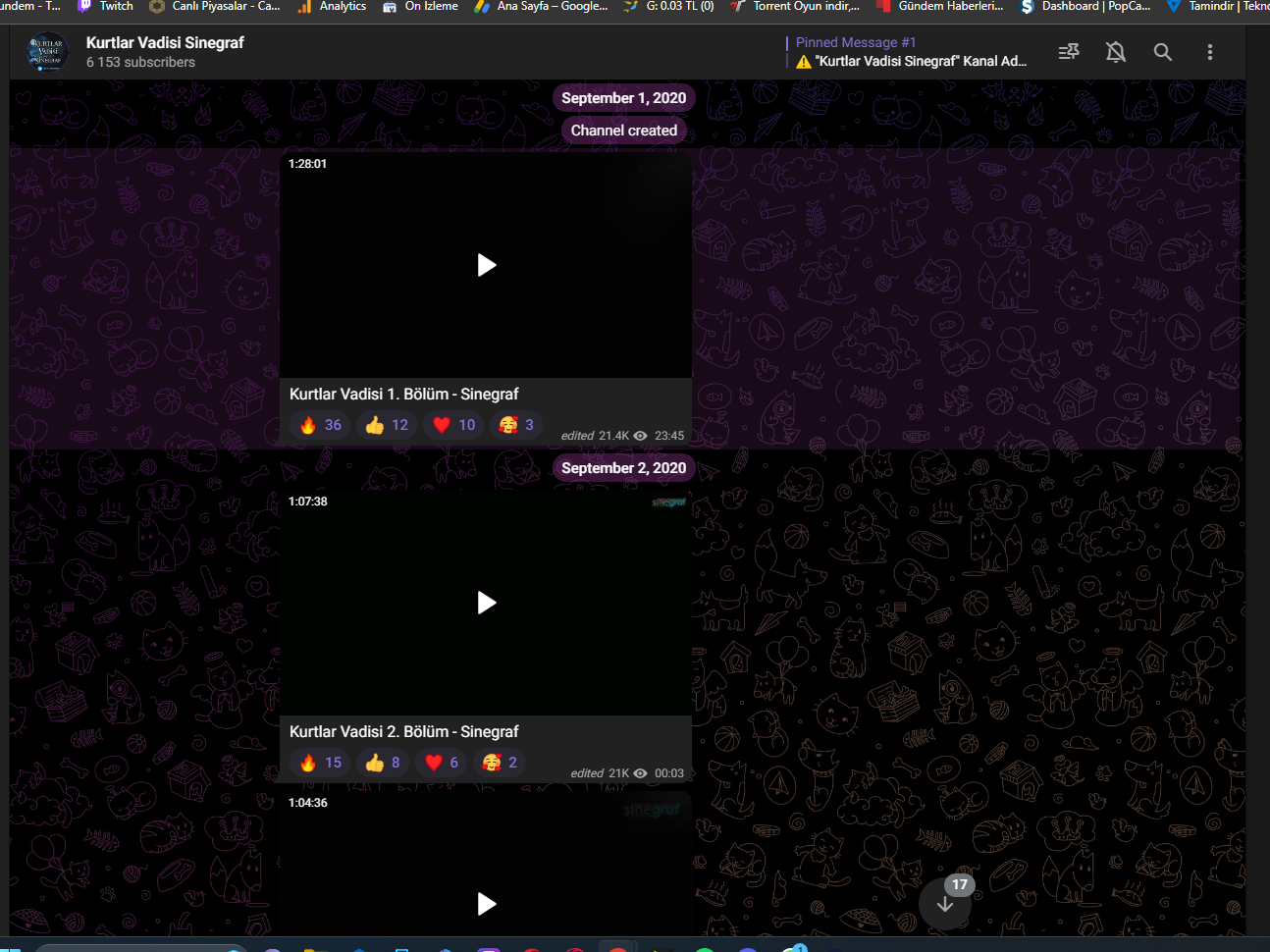The image size is (1270, 952).
Task: Click the scroll-to-bottom arrow button
Action: point(945,904)
